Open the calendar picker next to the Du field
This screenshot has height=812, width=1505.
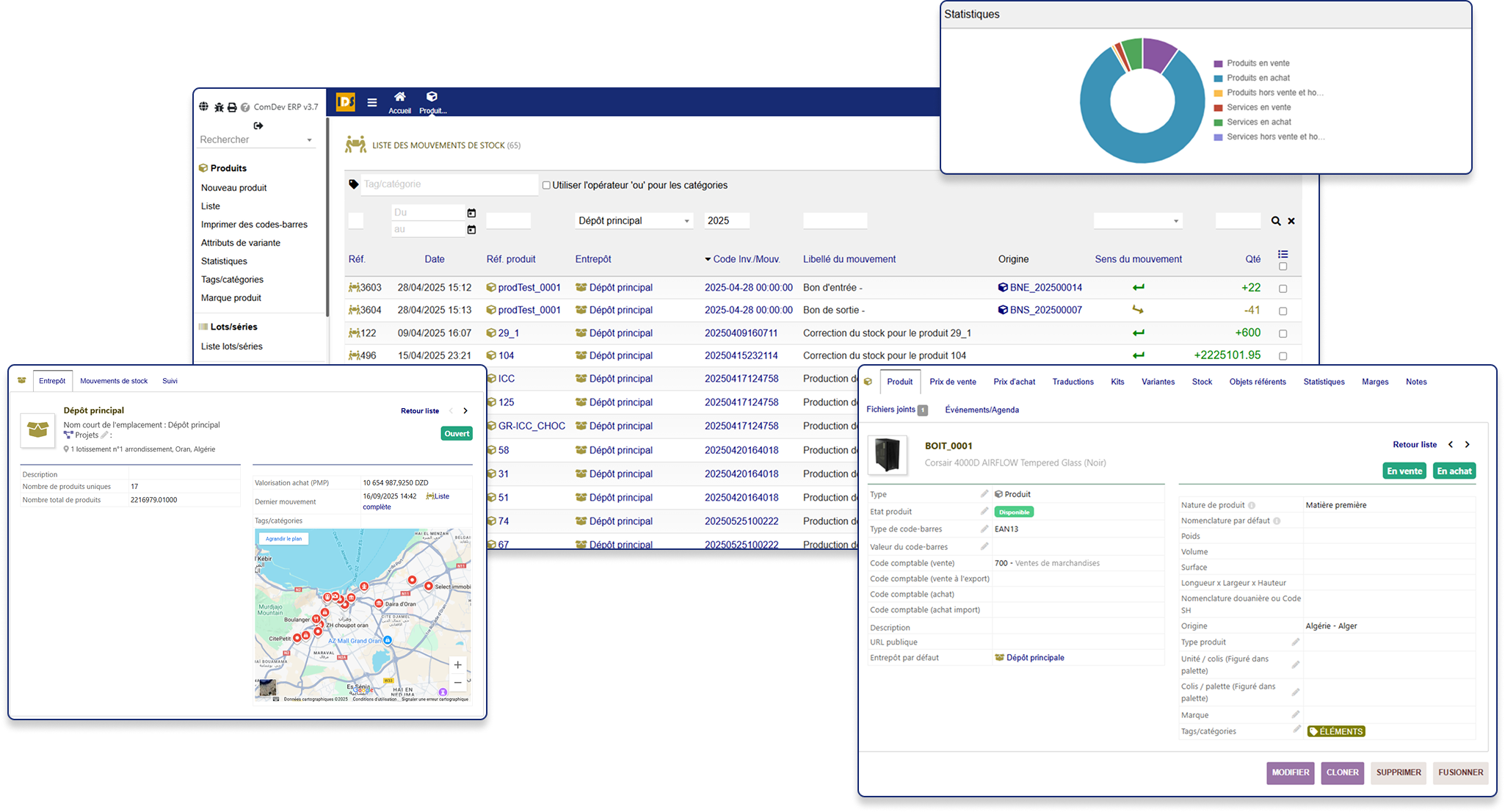471,213
